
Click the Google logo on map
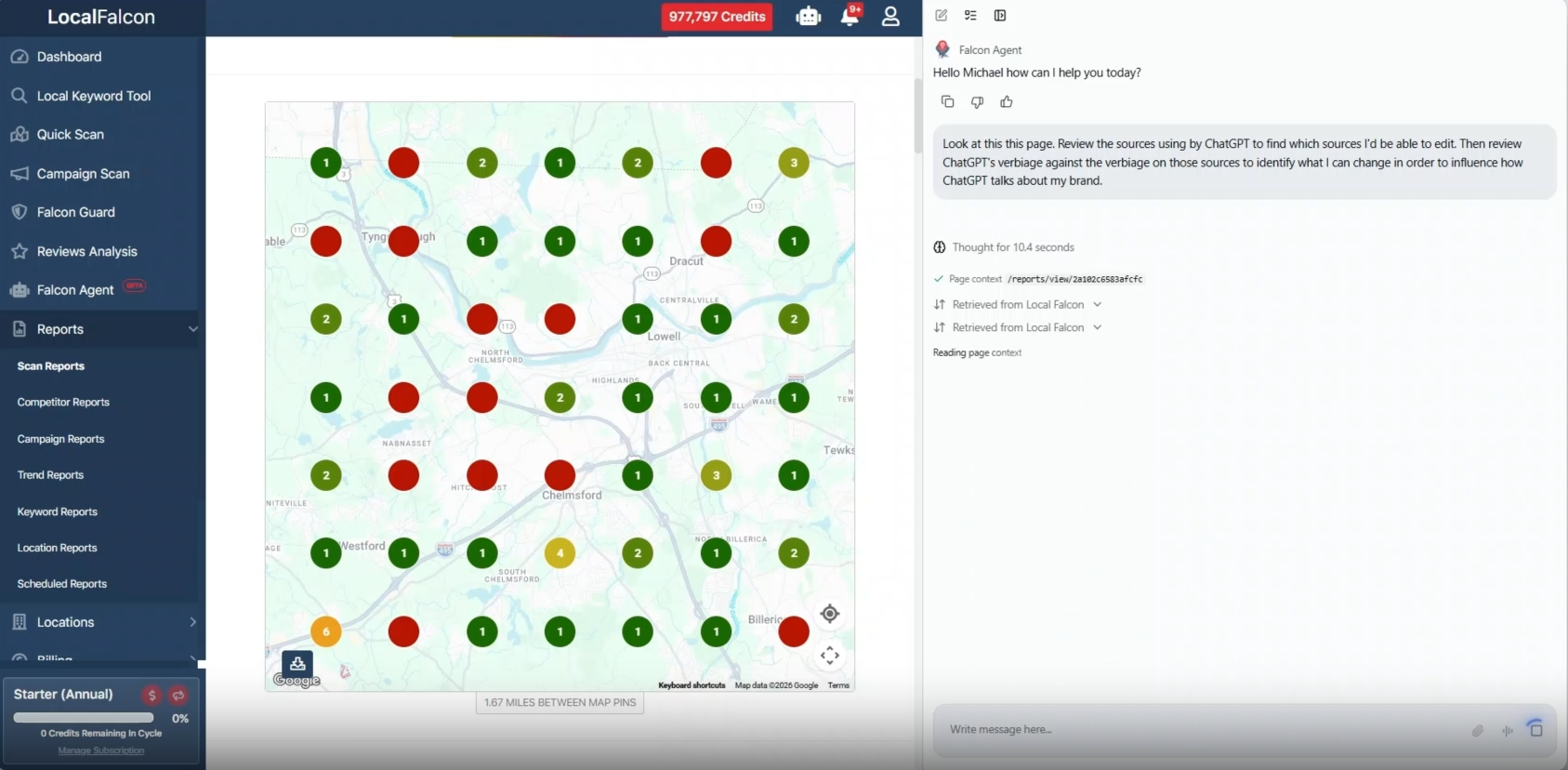click(x=296, y=681)
